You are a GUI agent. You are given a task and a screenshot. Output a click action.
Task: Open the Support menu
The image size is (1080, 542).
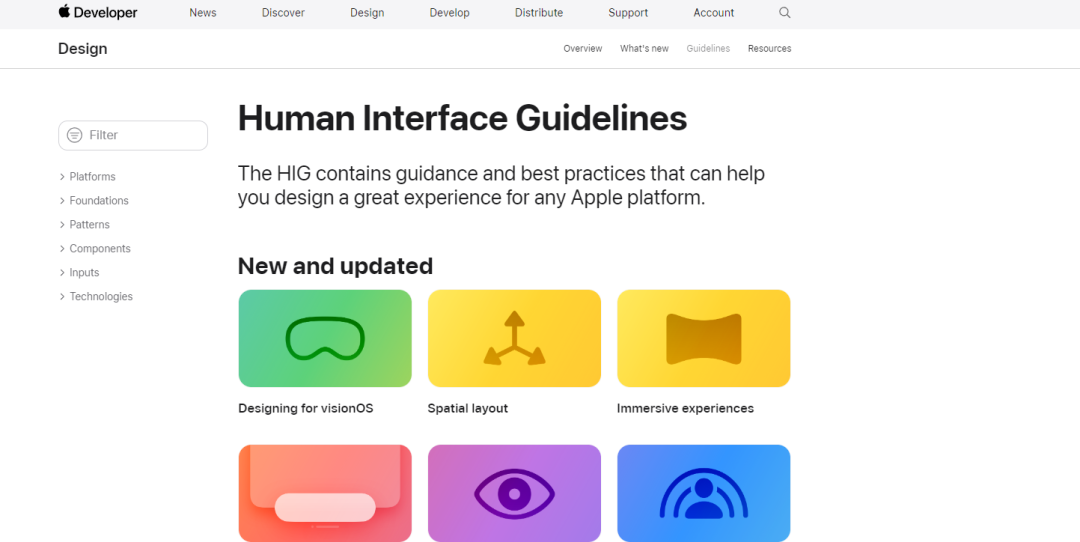point(628,12)
